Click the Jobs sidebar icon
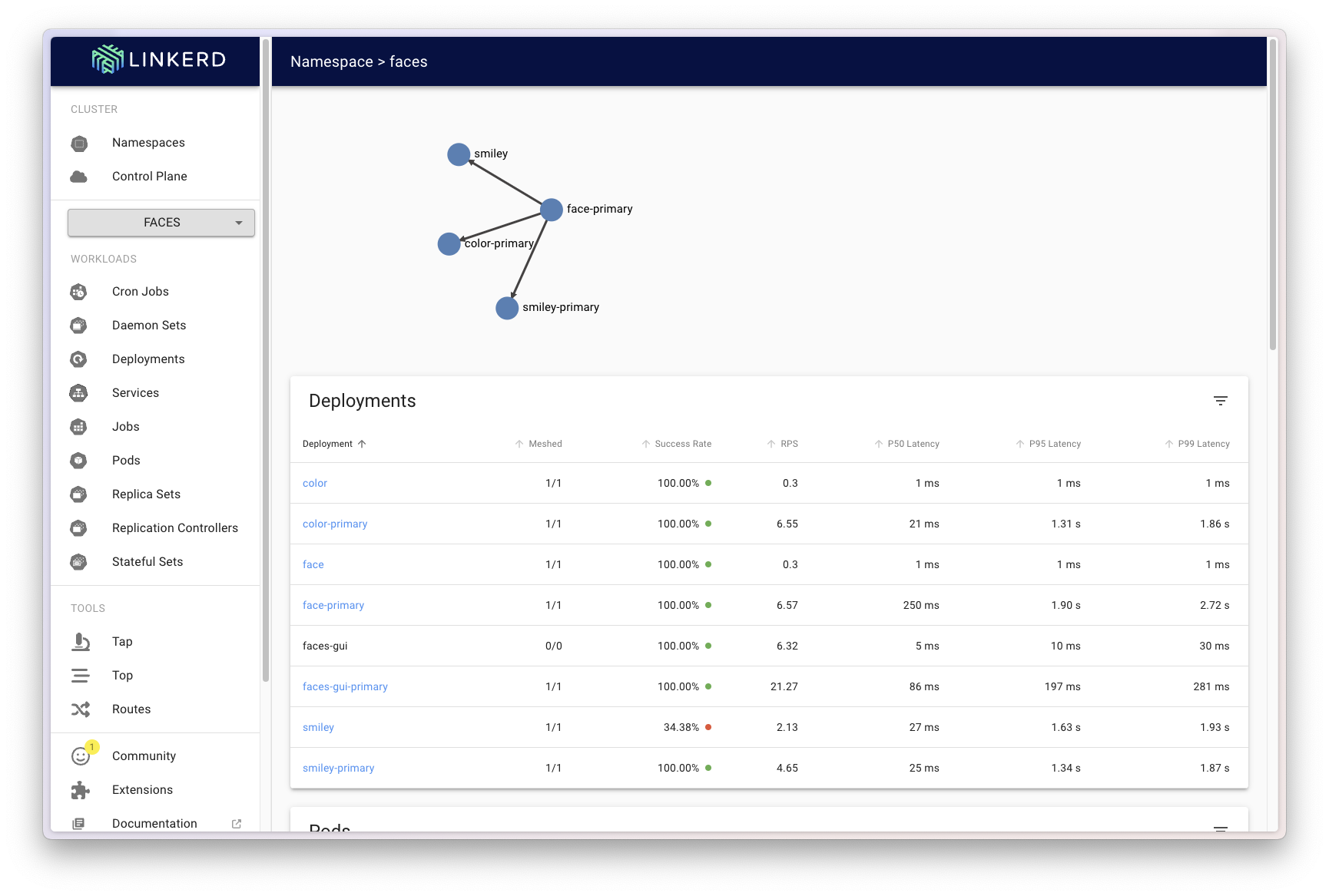This screenshot has width=1329, height=896. click(79, 427)
